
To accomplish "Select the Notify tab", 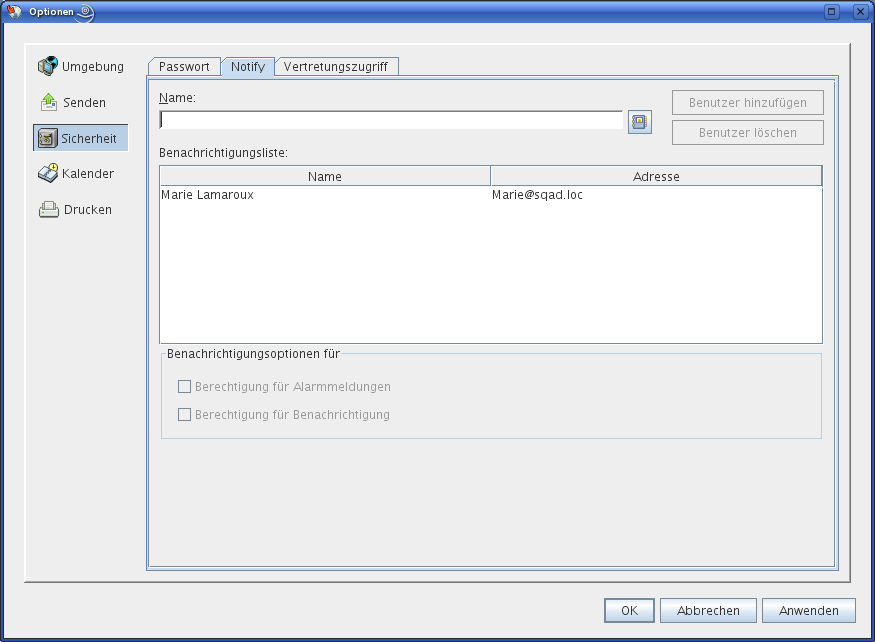I will click(x=247, y=66).
